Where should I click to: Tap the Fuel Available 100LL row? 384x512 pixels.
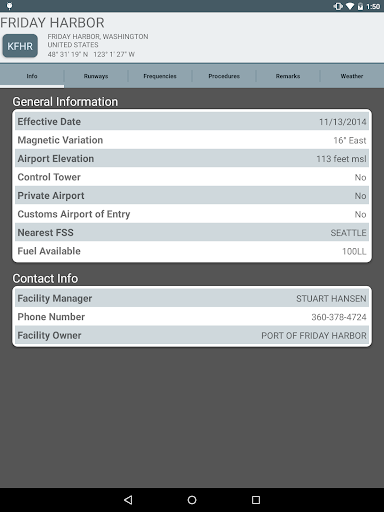click(192, 251)
